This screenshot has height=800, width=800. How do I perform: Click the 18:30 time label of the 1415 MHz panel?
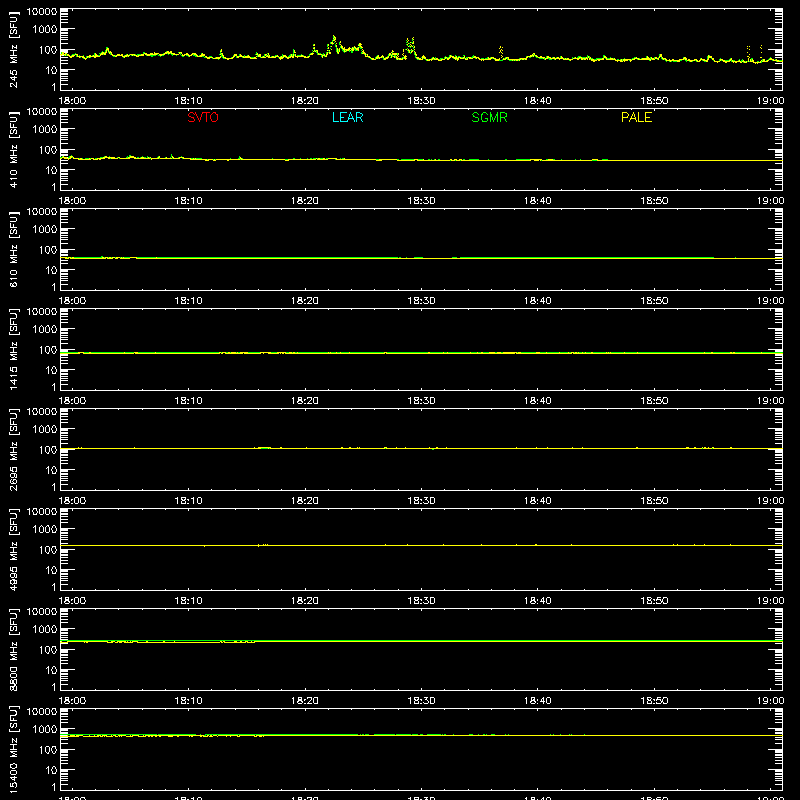pyautogui.click(x=421, y=401)
